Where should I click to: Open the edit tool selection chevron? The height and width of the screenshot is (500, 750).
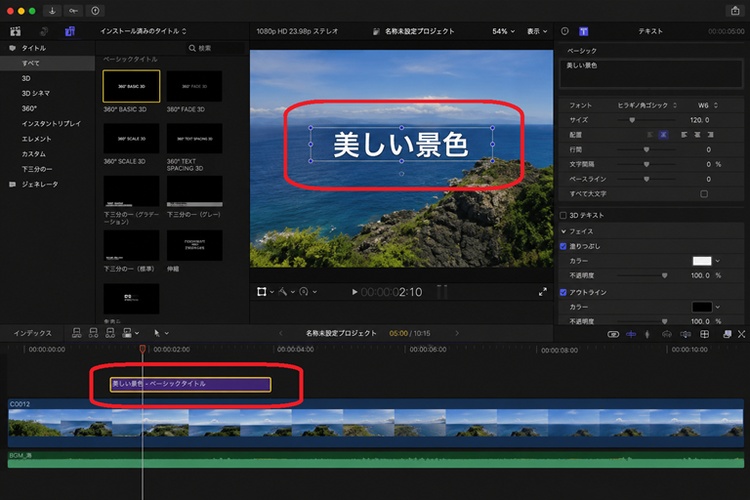click(166, 333)
